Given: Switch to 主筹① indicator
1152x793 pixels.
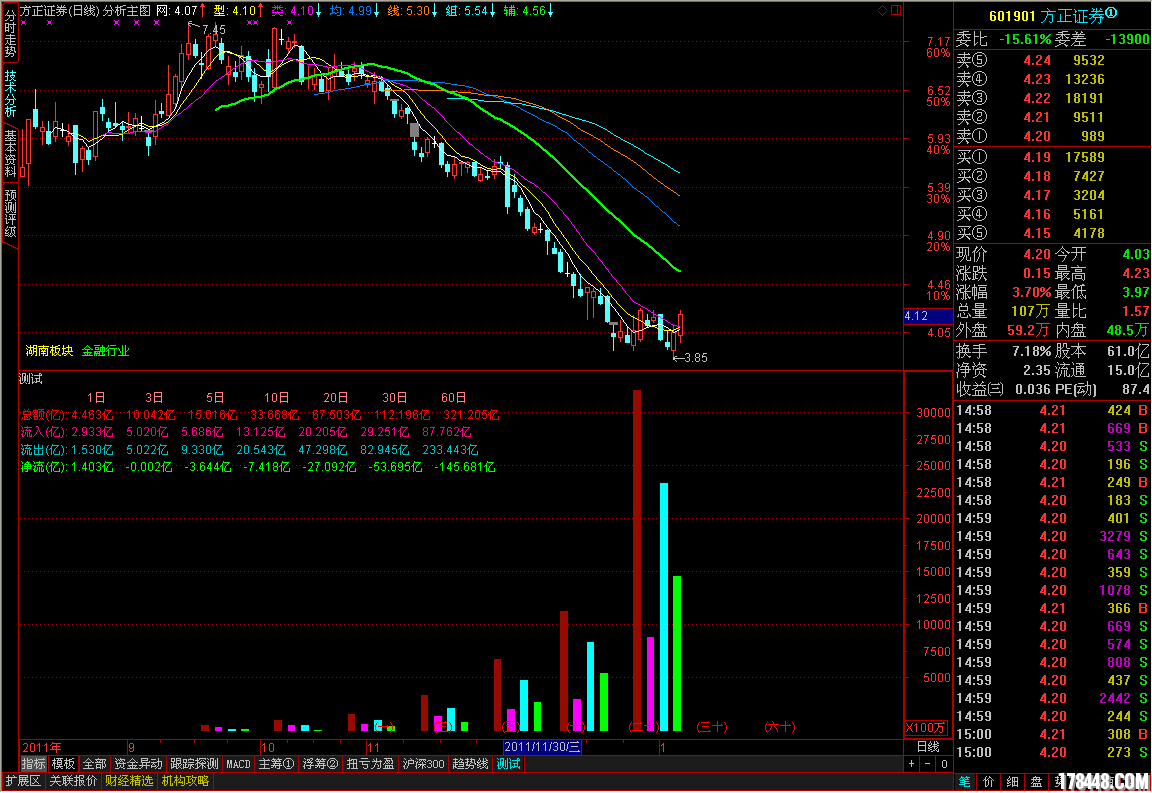Looking at the screenshot, I should 276,764.
